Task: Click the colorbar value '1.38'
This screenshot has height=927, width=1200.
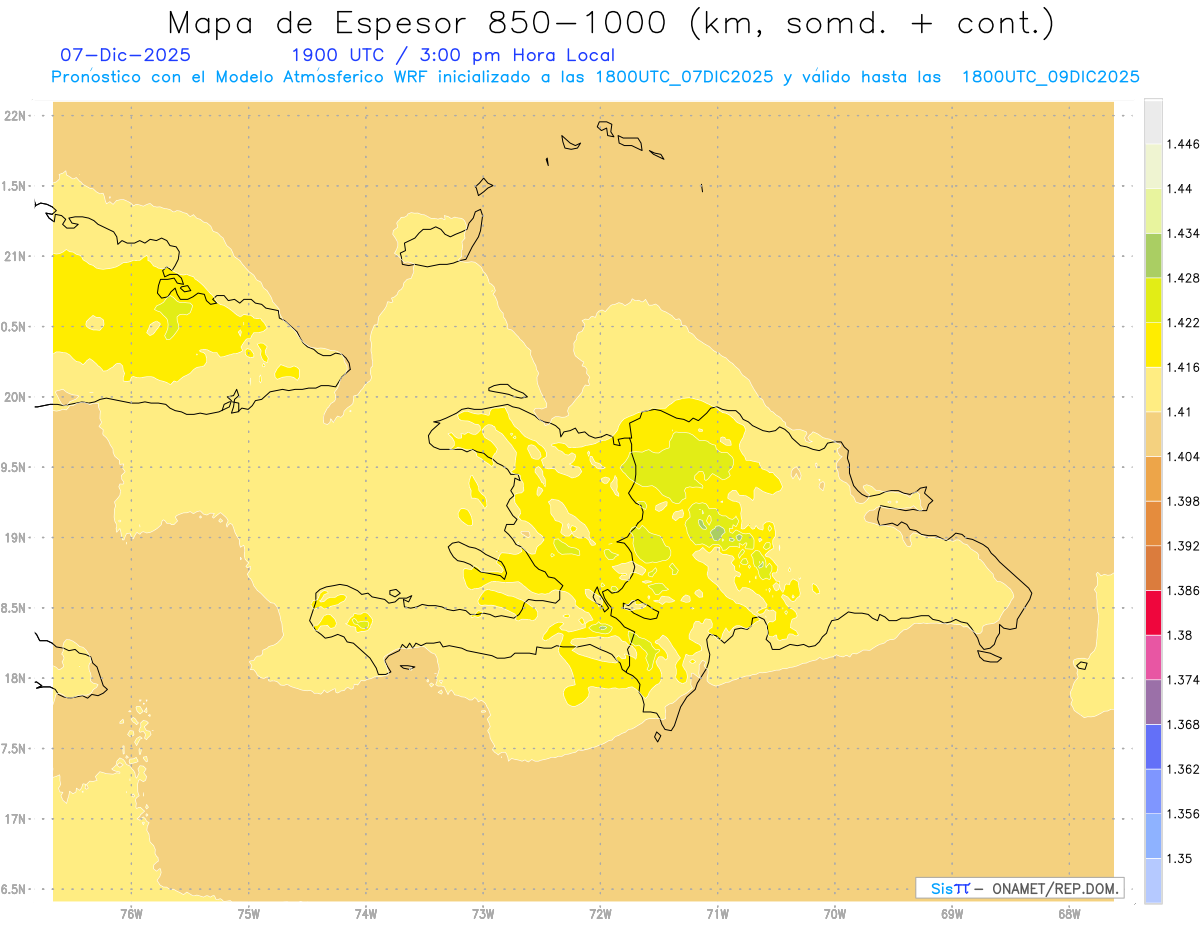Action: 1179,635
